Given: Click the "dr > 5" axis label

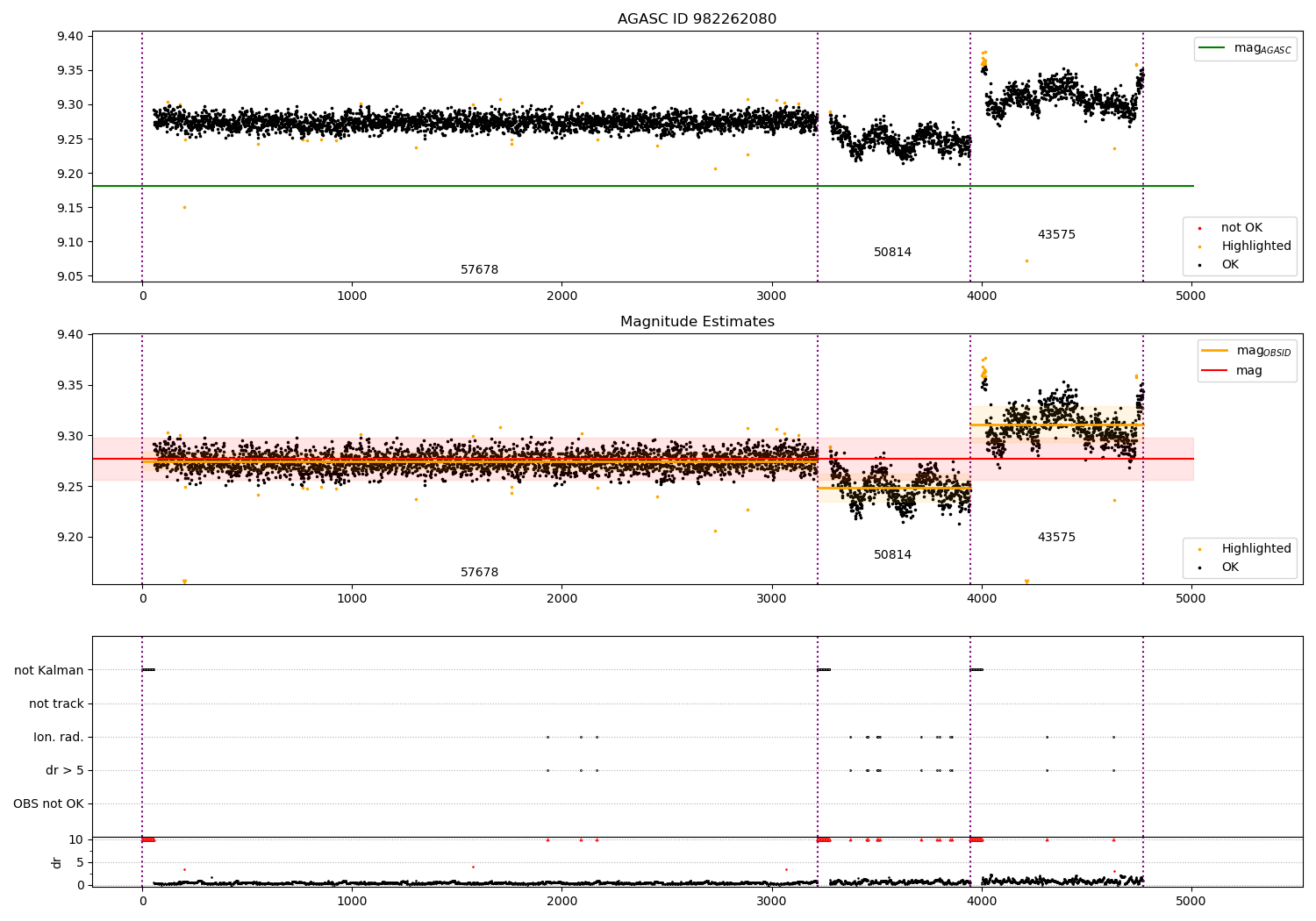Looking at the screenshot, I should [x=65, y=771].
